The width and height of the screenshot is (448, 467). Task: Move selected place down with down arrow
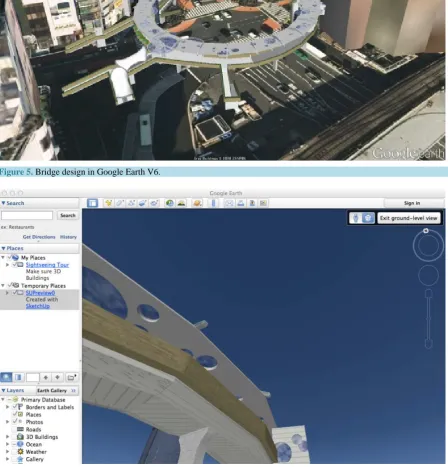click(57, 377)
